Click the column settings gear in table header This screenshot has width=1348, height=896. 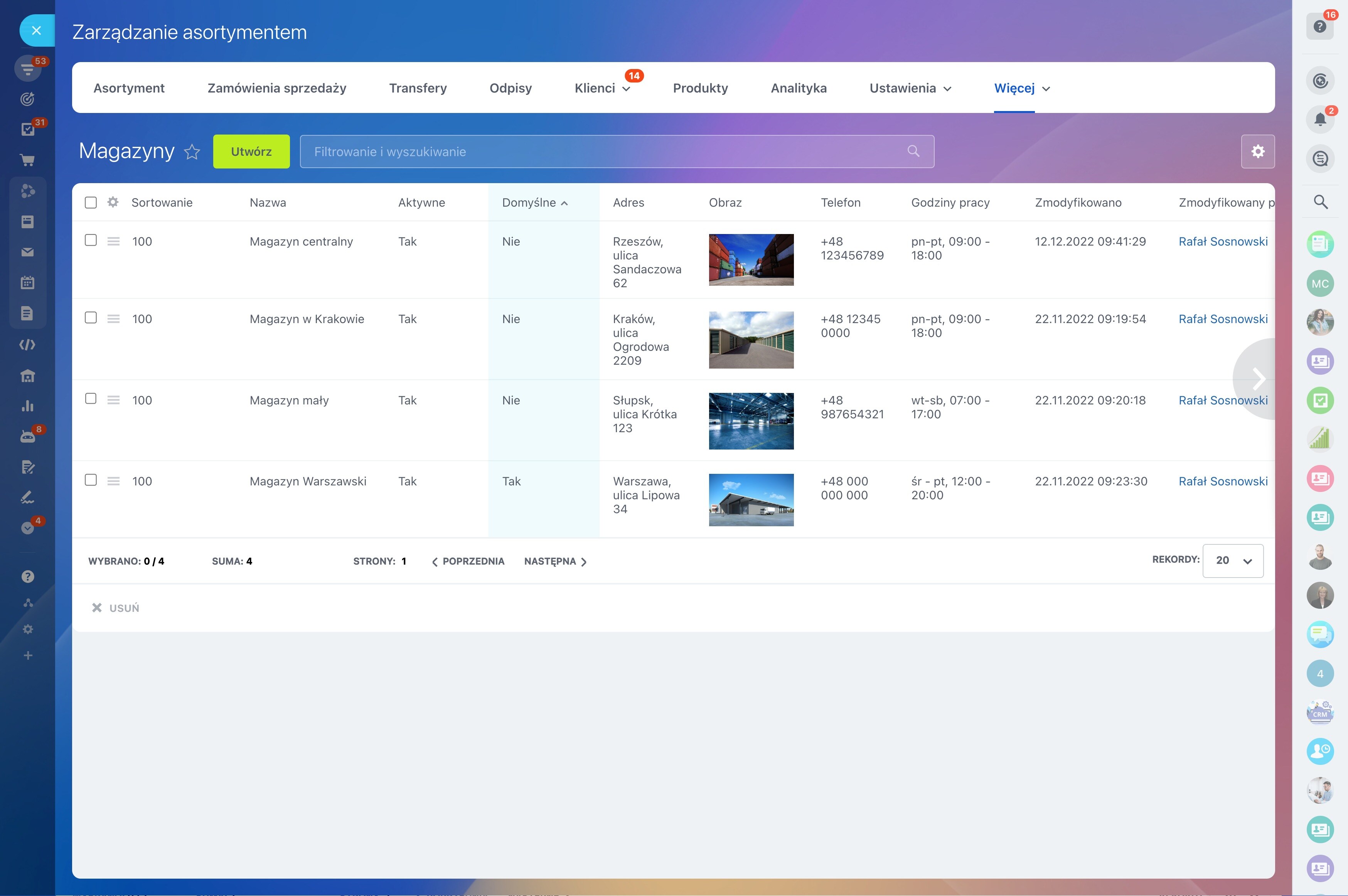[113, 202]
